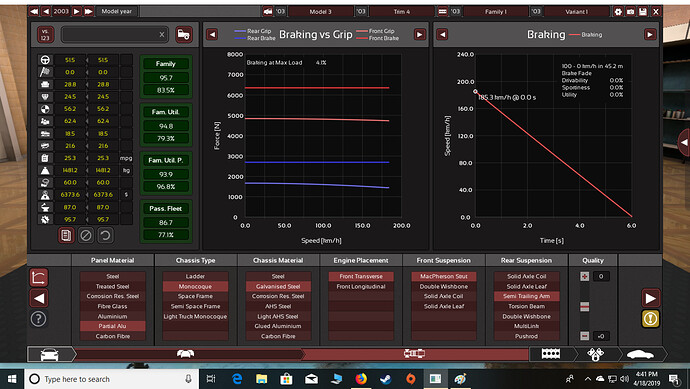Open the game settings gear icon

pos(618,11)
